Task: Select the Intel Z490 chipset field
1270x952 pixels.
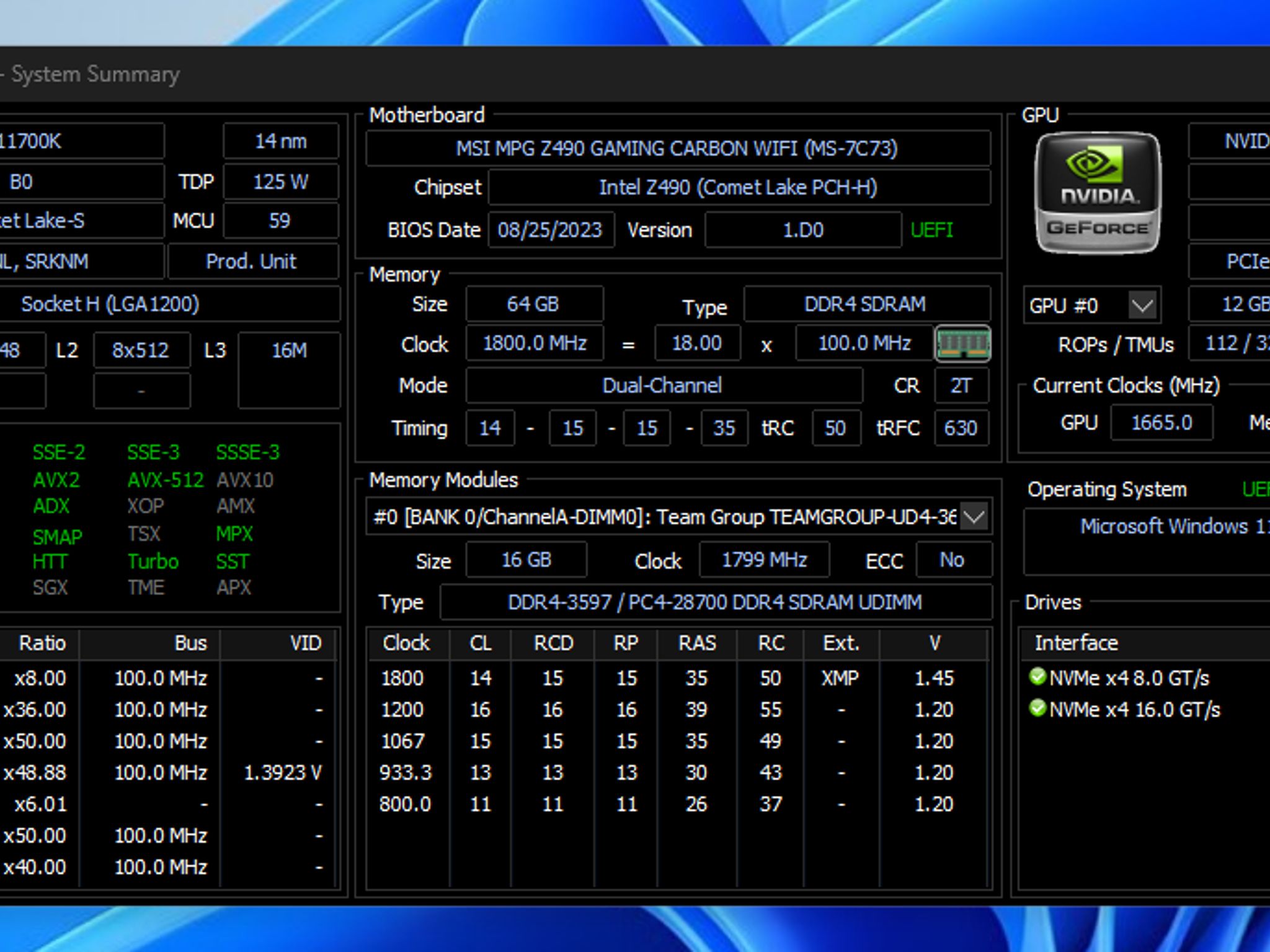Action: [x=739, y=187]
